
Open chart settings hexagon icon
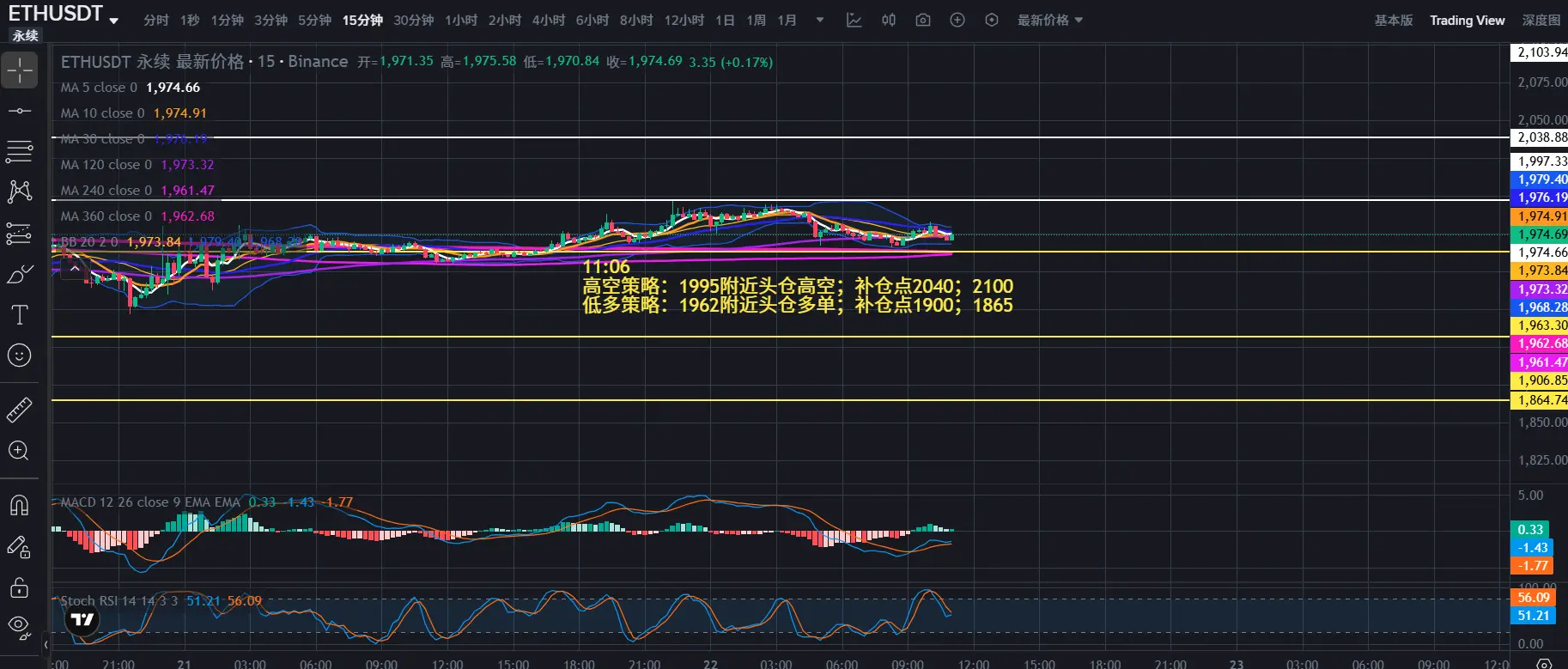pyautogui.click(x=992, y=20)
